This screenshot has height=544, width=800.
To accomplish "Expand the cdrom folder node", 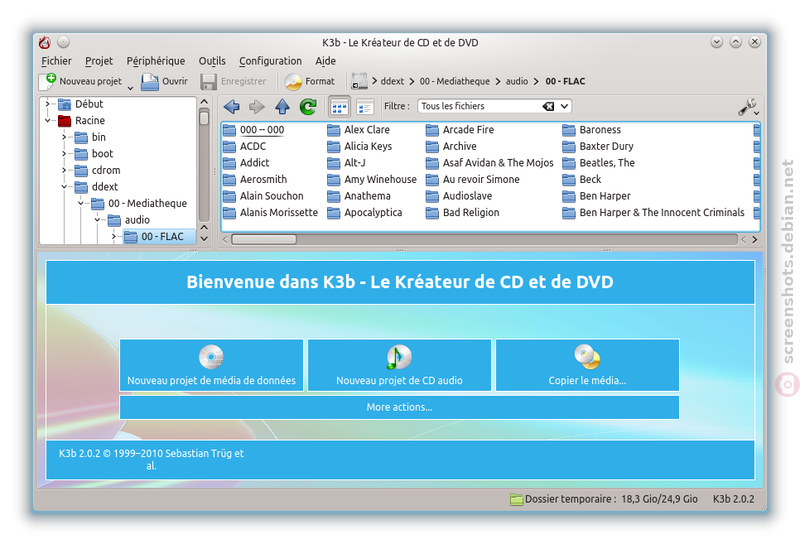I will click(x=64, y=170).
